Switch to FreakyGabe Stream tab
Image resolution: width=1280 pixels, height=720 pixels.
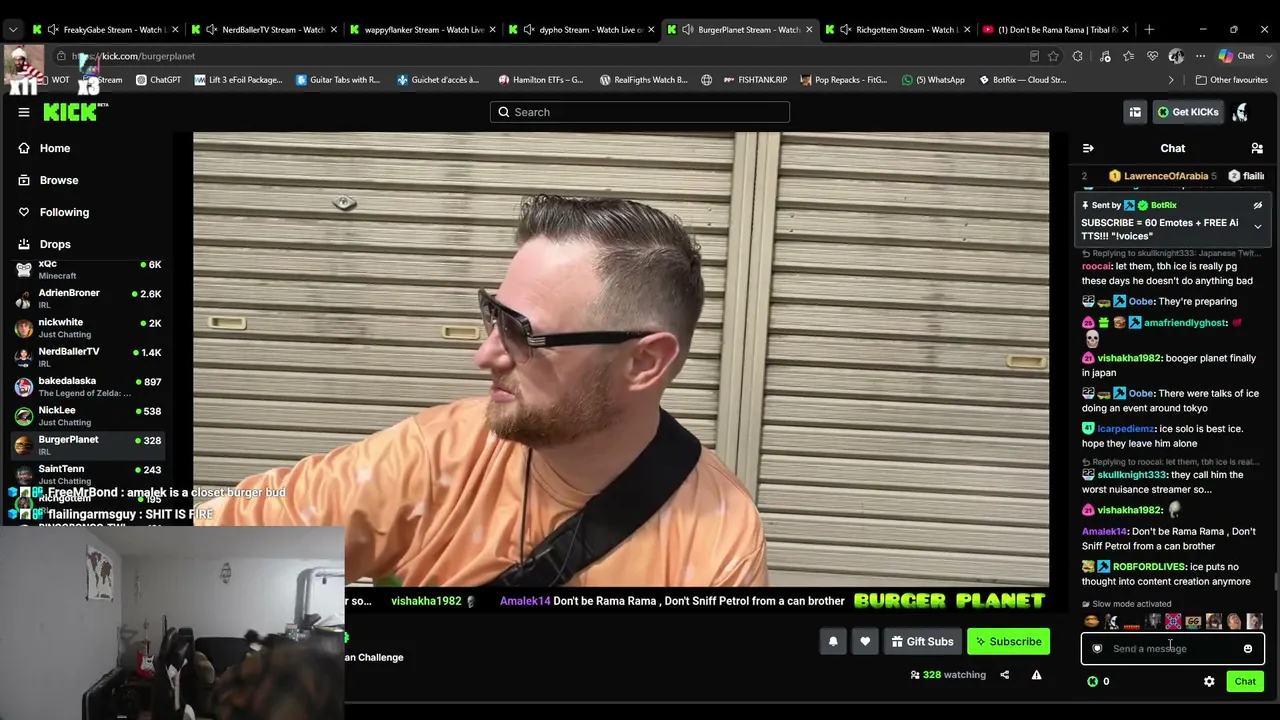pyautogui.click(x=104, y=30)
